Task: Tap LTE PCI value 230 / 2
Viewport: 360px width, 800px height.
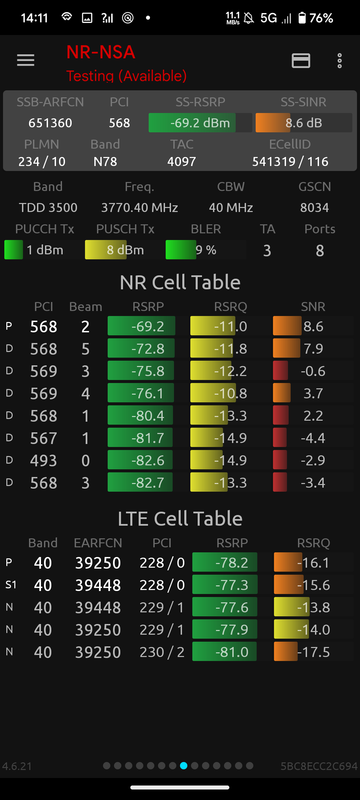Action: point(162,652)
